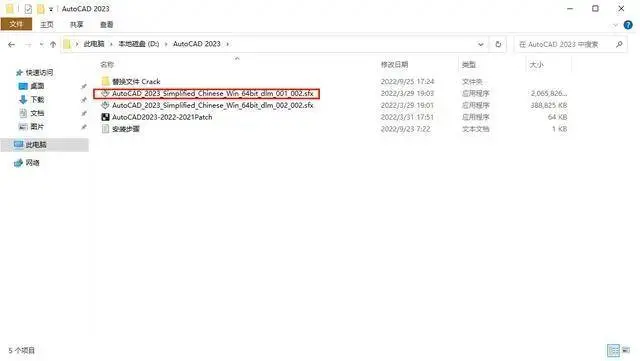Open the 文件 menu tab

point(16,24)
